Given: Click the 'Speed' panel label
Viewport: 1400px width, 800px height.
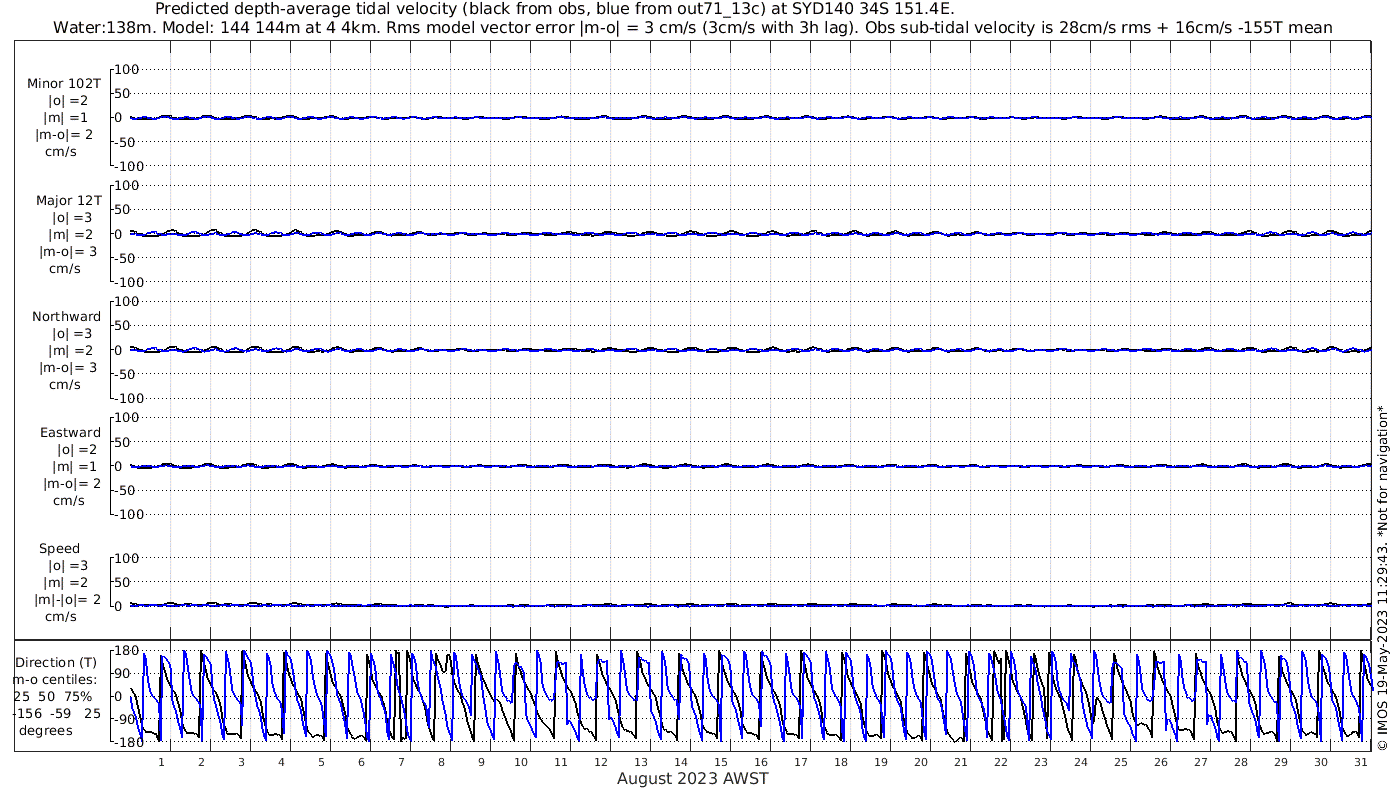Looking at the screenshot, I should 59,549.
